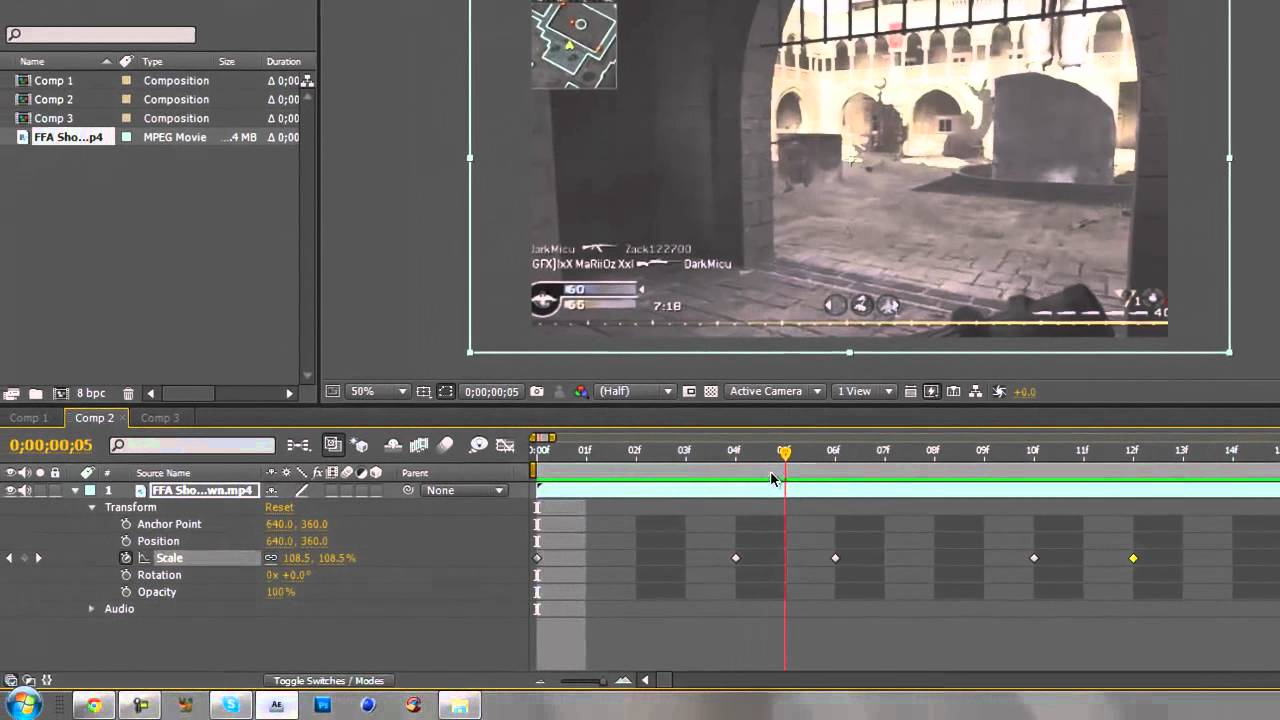The height and width of the screenshot is (720, 1280).
Task: Click the brainstorm icon in timeline
Action: pos(479,445)
